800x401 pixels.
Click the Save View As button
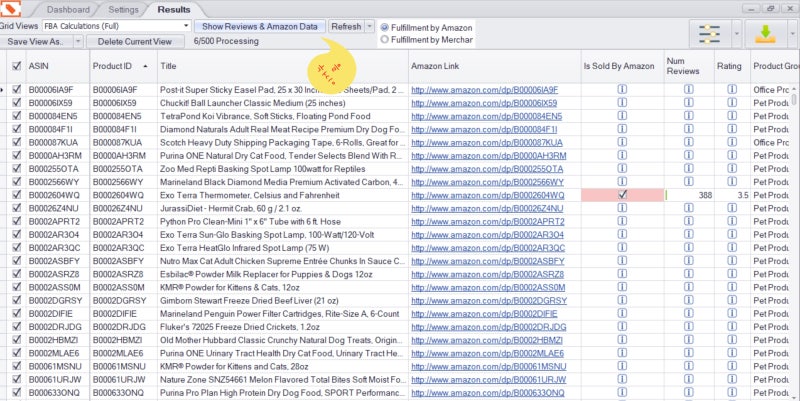click(35, 42)
